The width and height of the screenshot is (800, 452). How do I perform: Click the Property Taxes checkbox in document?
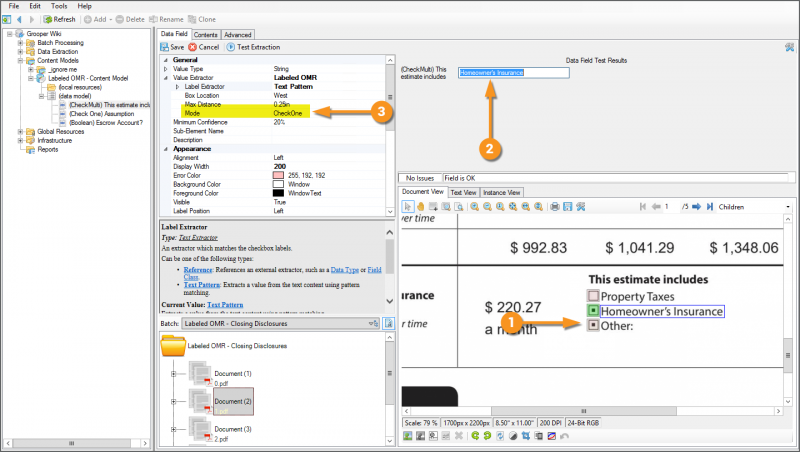(x=593, y=297)
